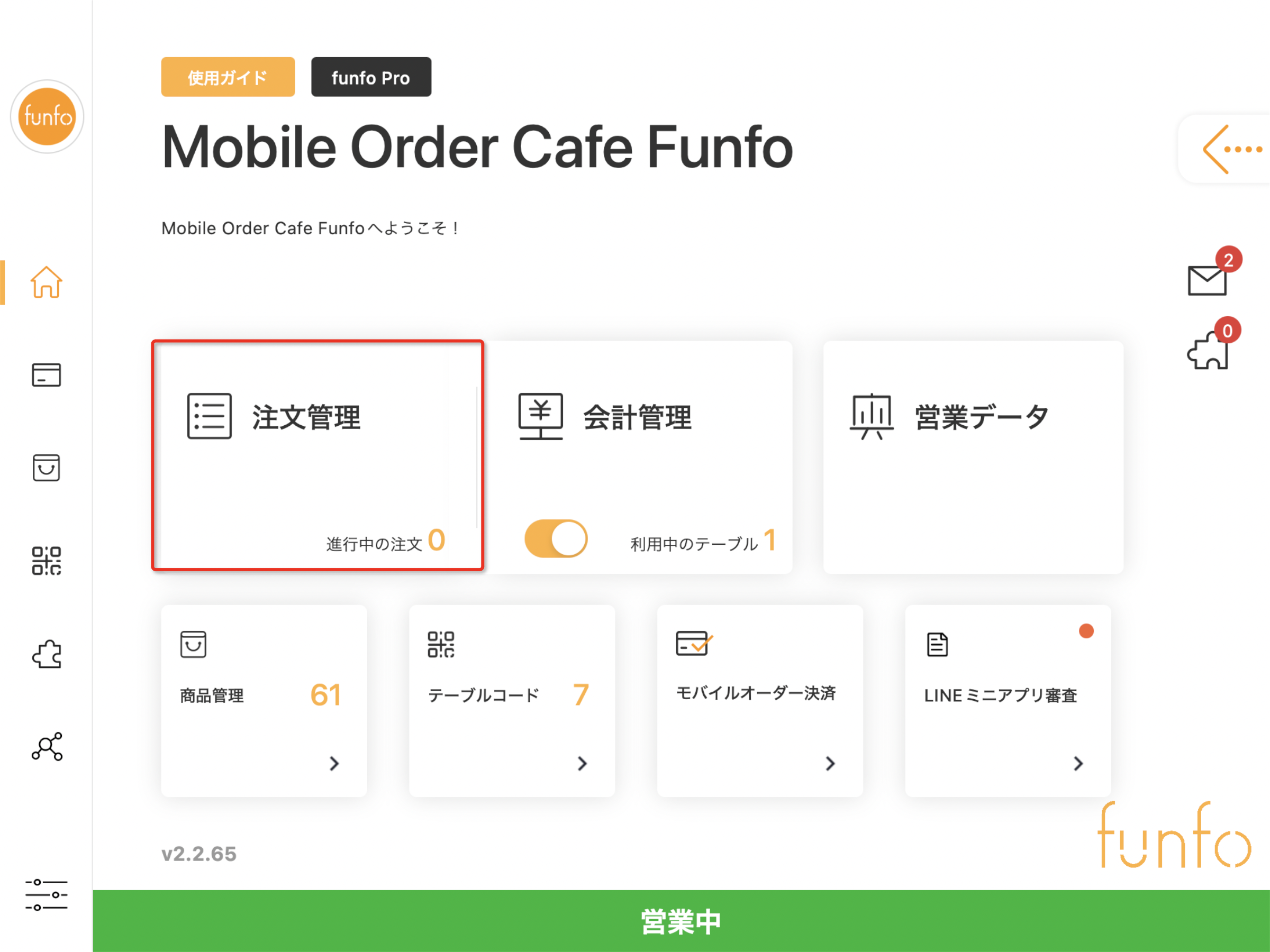Click the product count 61
Image resolution: width=1270 pixels, height=952 pixels.
[x=325, y=695]
